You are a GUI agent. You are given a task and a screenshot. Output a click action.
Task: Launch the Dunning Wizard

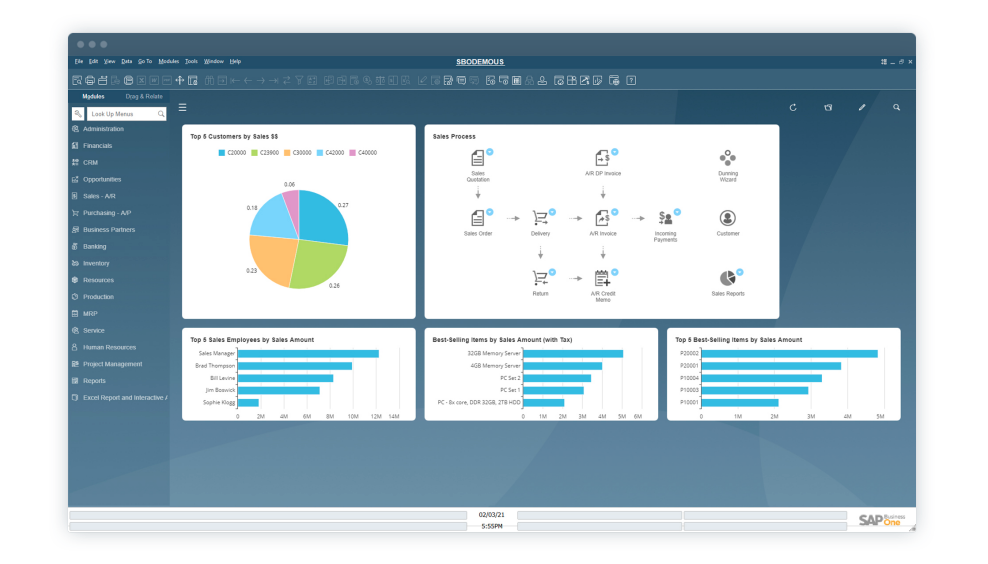727,159
